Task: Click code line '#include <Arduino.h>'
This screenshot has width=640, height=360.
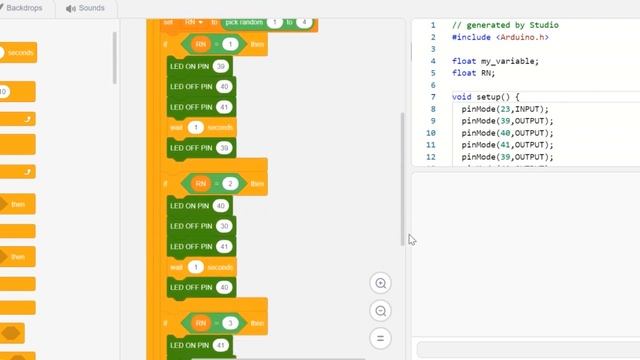Action: (500, 37)
